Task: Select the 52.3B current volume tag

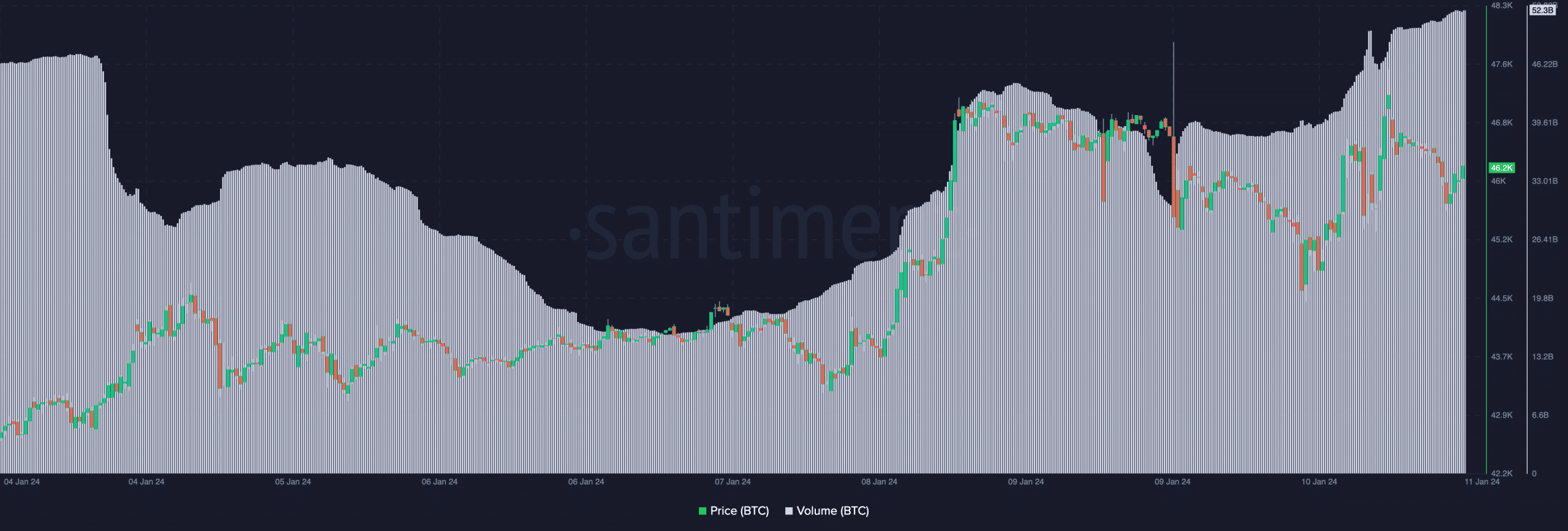Action: 1542,10
